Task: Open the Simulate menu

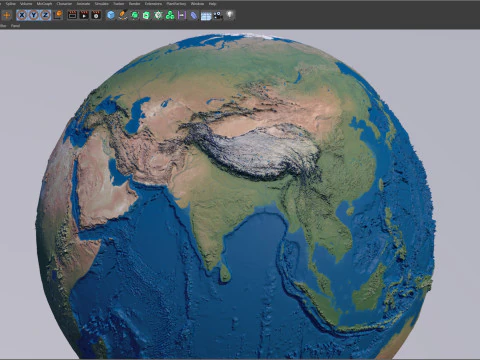Action: point(102,4)
